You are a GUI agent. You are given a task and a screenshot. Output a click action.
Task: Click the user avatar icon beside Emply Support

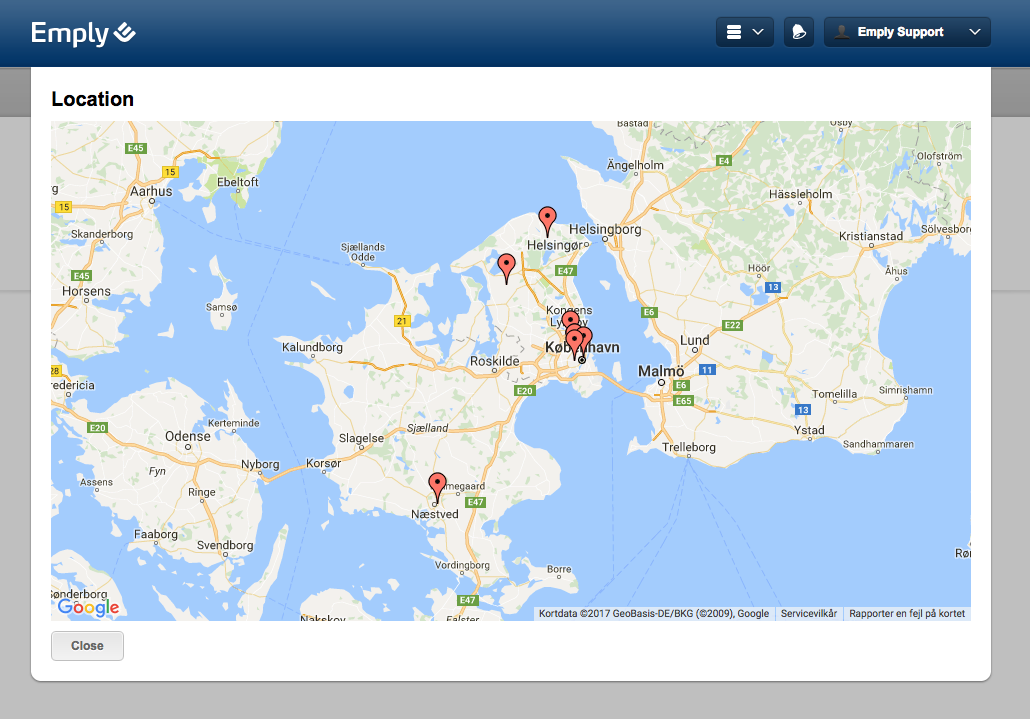[x=841, y=32]
